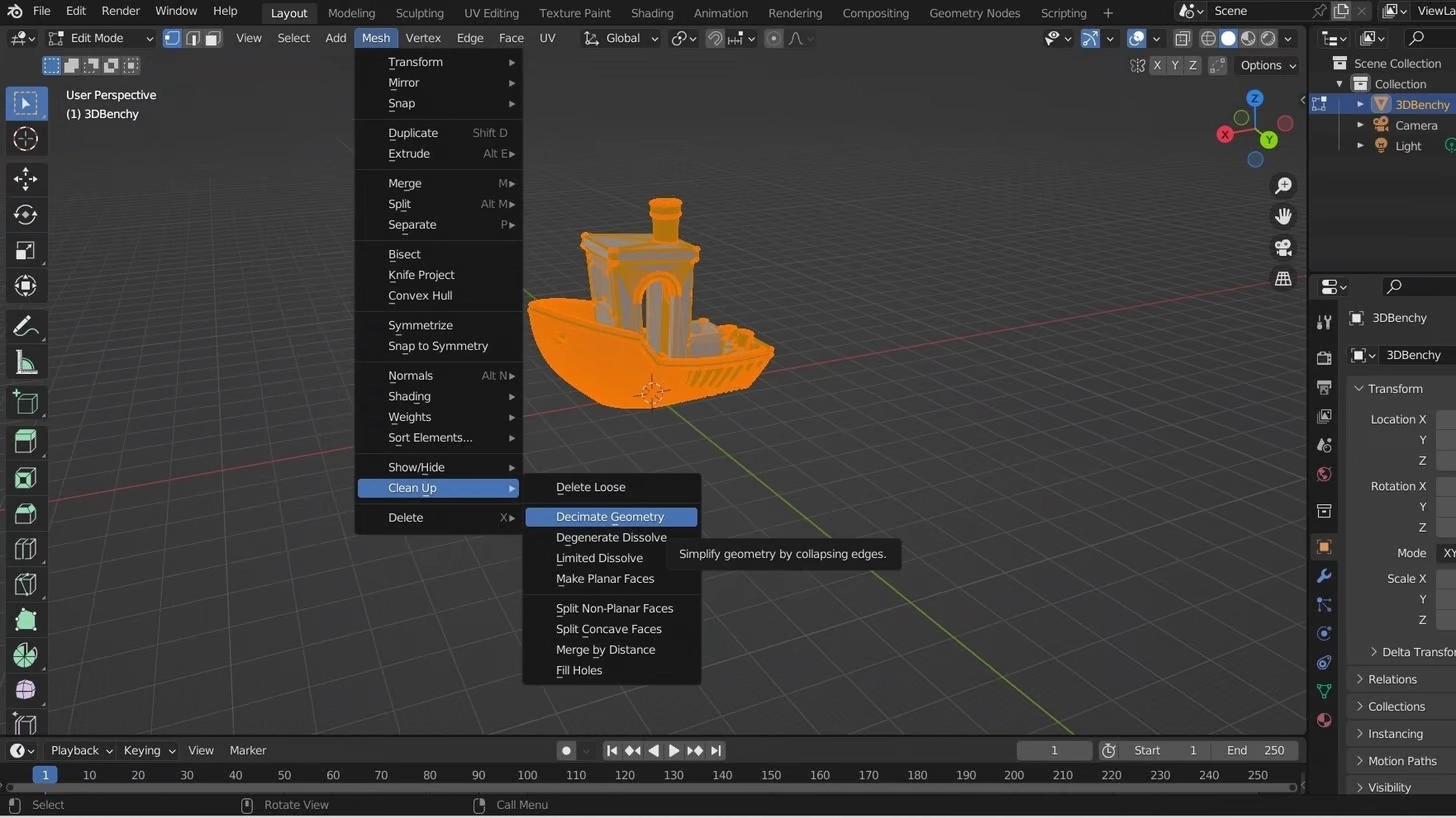Select Camera in the outliner

pyautogui.click(x=1416, y=125)
